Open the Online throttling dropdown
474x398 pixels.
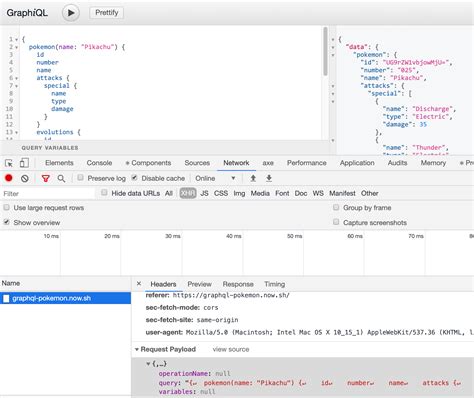click(215, 178)
